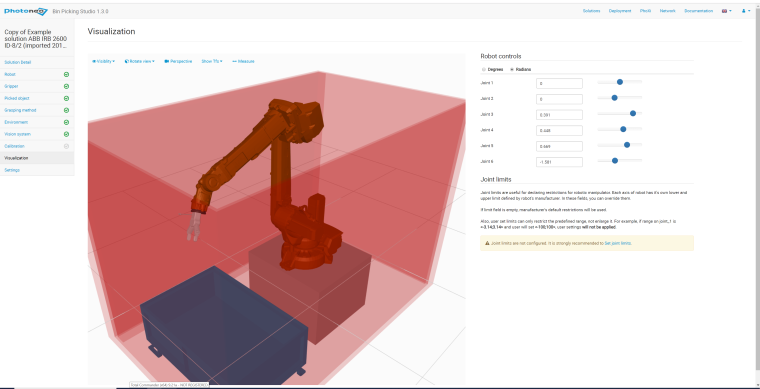Image resolution: width=760 pixels, height=389 pixels.
Task: Select the Radians radio button
Action: coord(512,70)
